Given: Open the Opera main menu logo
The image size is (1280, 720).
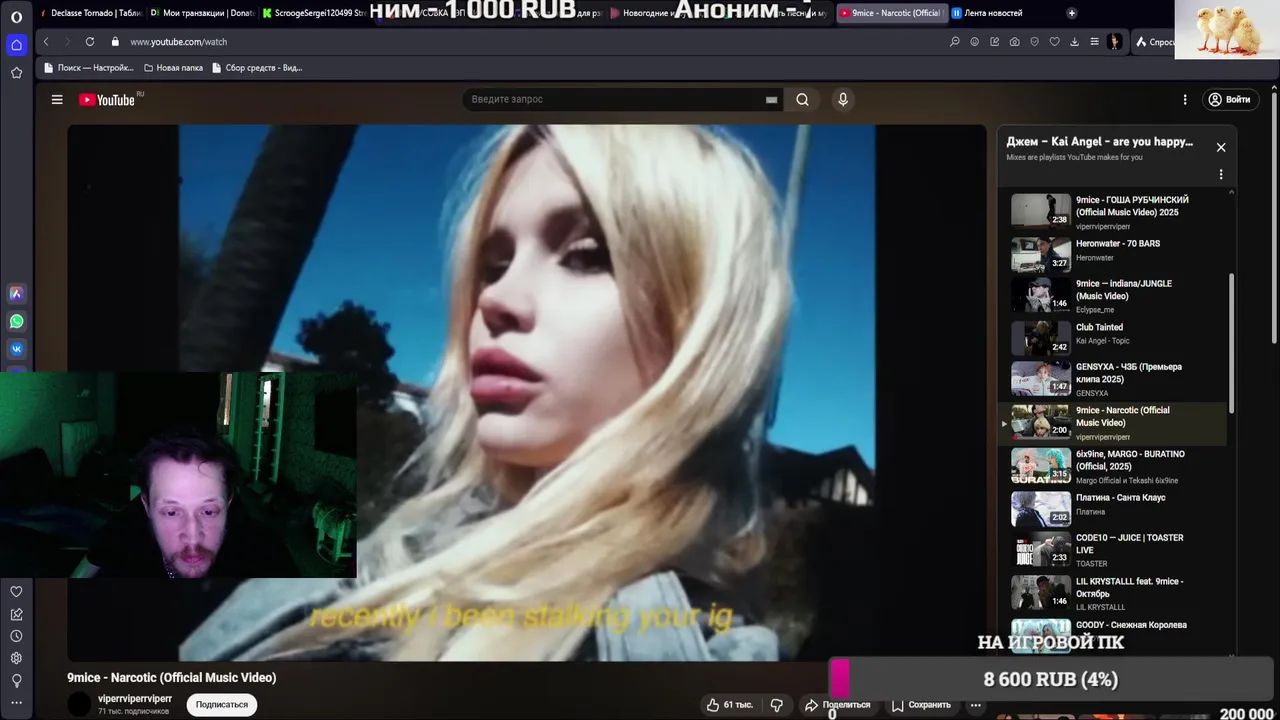Looking at the screenshot, I should 16,16.
